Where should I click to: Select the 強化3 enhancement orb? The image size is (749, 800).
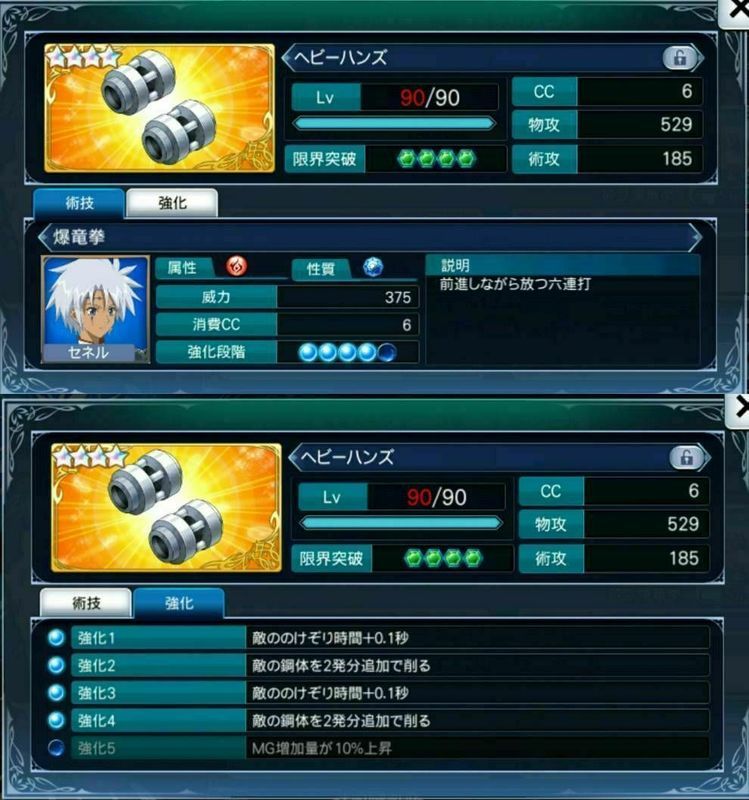[56, 693]
